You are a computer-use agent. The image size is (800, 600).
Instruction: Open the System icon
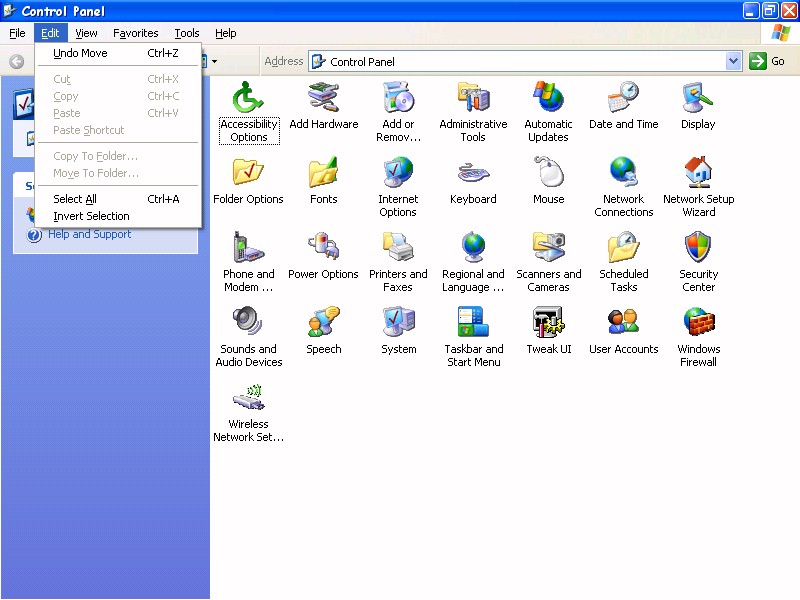398,321
